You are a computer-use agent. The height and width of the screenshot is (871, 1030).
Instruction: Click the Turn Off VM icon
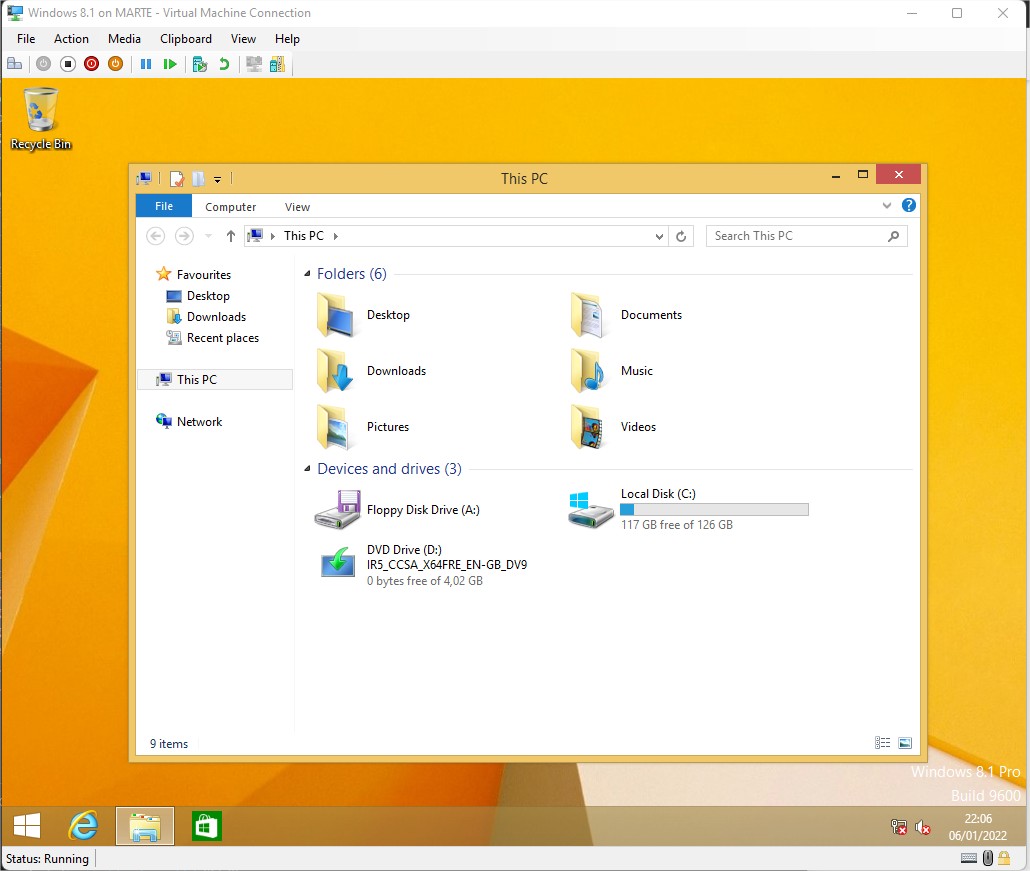68,64
